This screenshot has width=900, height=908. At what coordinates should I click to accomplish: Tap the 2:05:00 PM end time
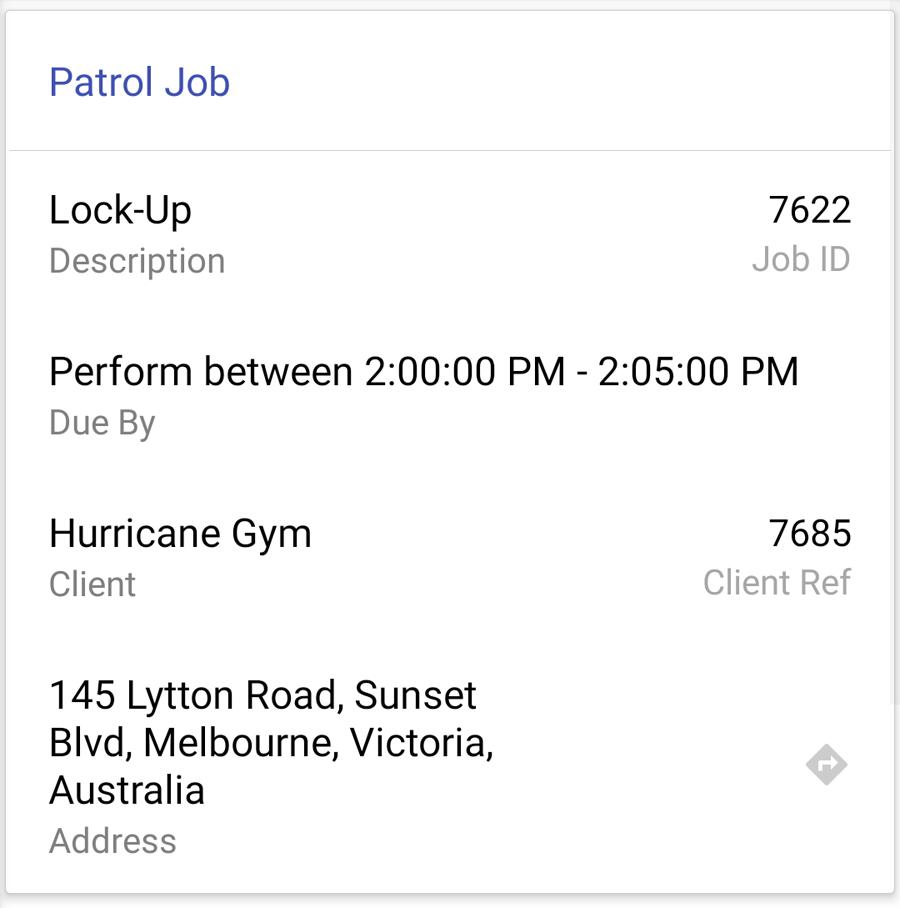coord(698,371)
